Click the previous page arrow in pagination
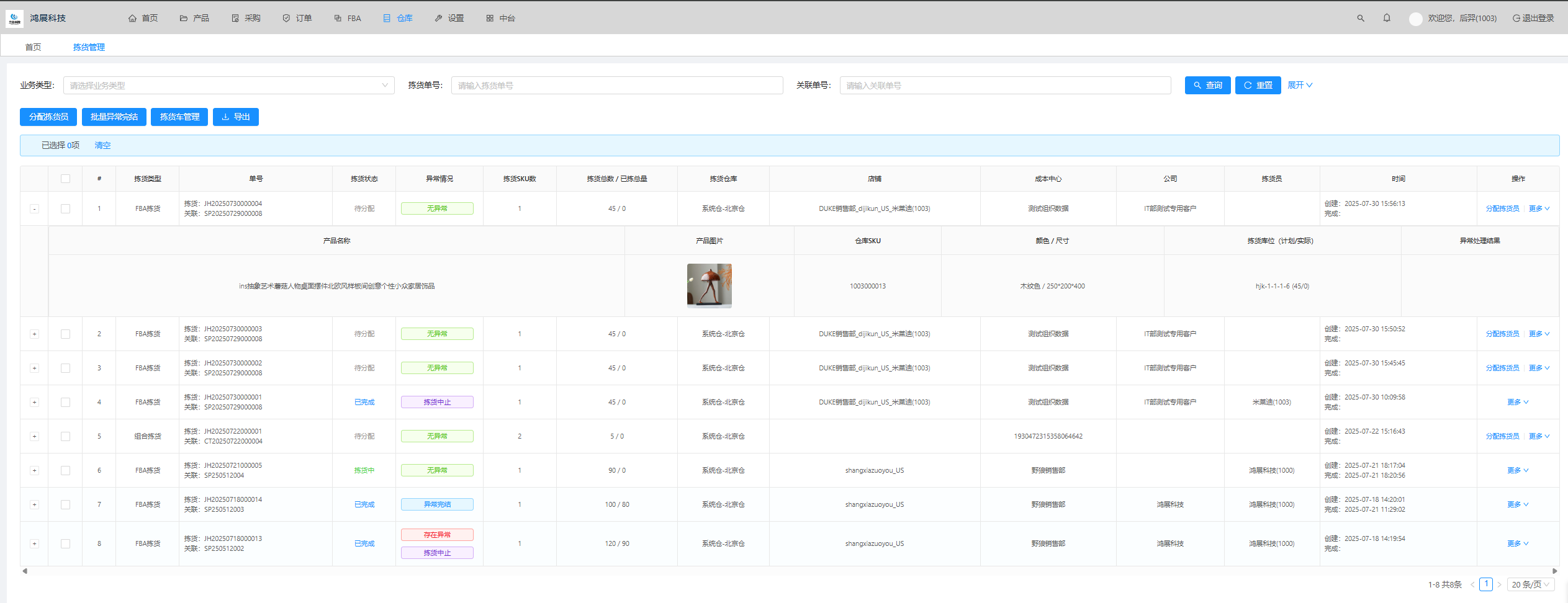Viewport: 1568px width, 603px height. (x=1472, y=585)
